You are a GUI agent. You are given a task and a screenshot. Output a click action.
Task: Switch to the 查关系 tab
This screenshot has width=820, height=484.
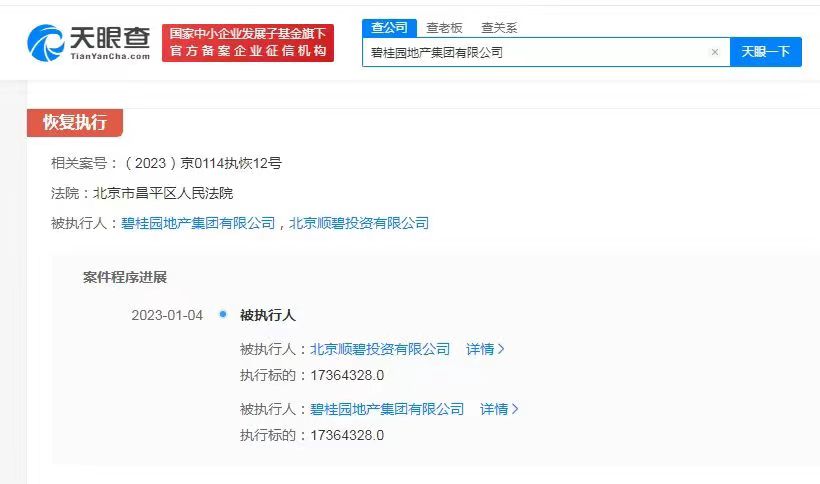[x=499, y=28]
